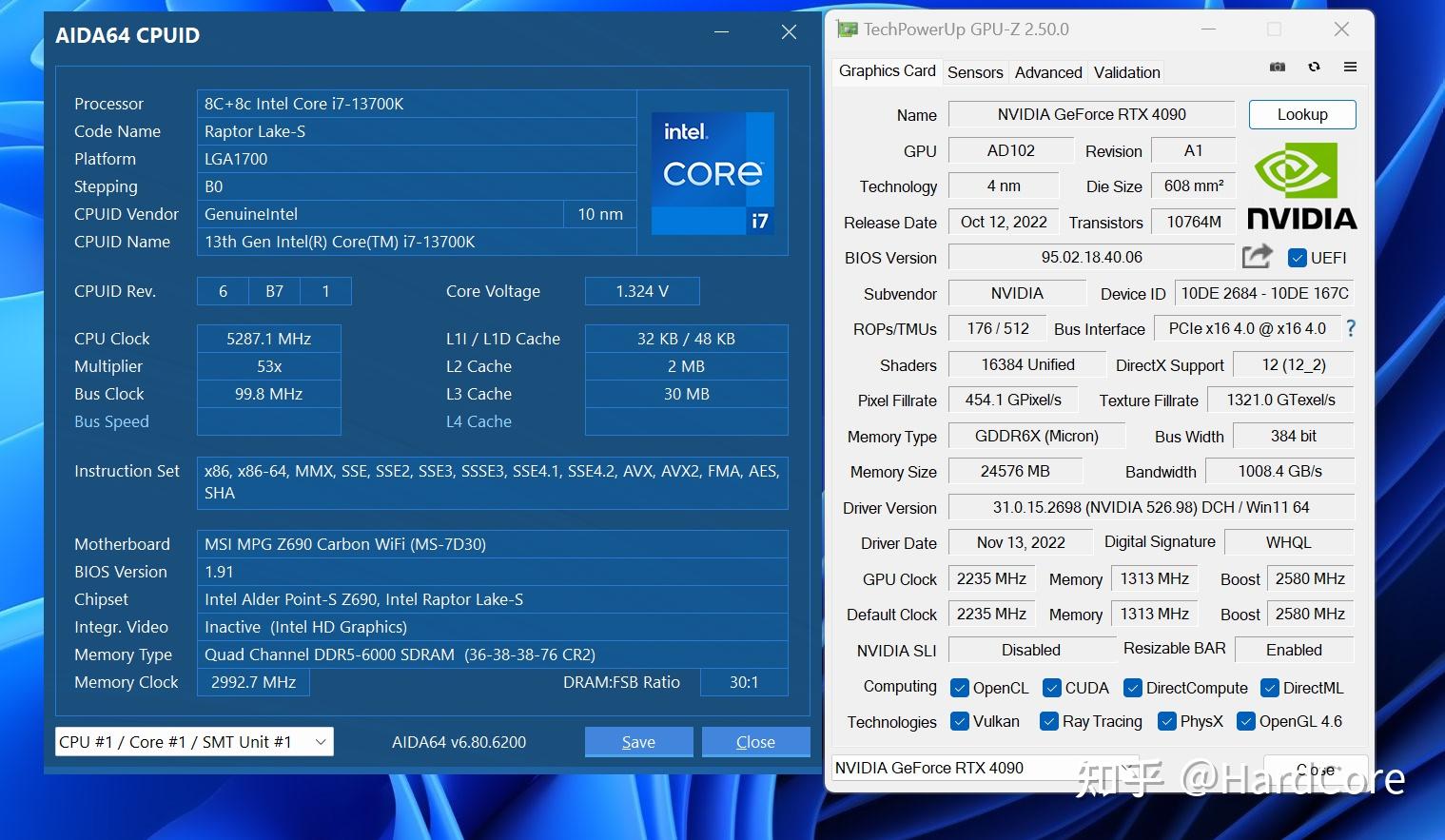
Task: Click the Die Size value 608 mm²
Action: click(x=1194, y=186)
